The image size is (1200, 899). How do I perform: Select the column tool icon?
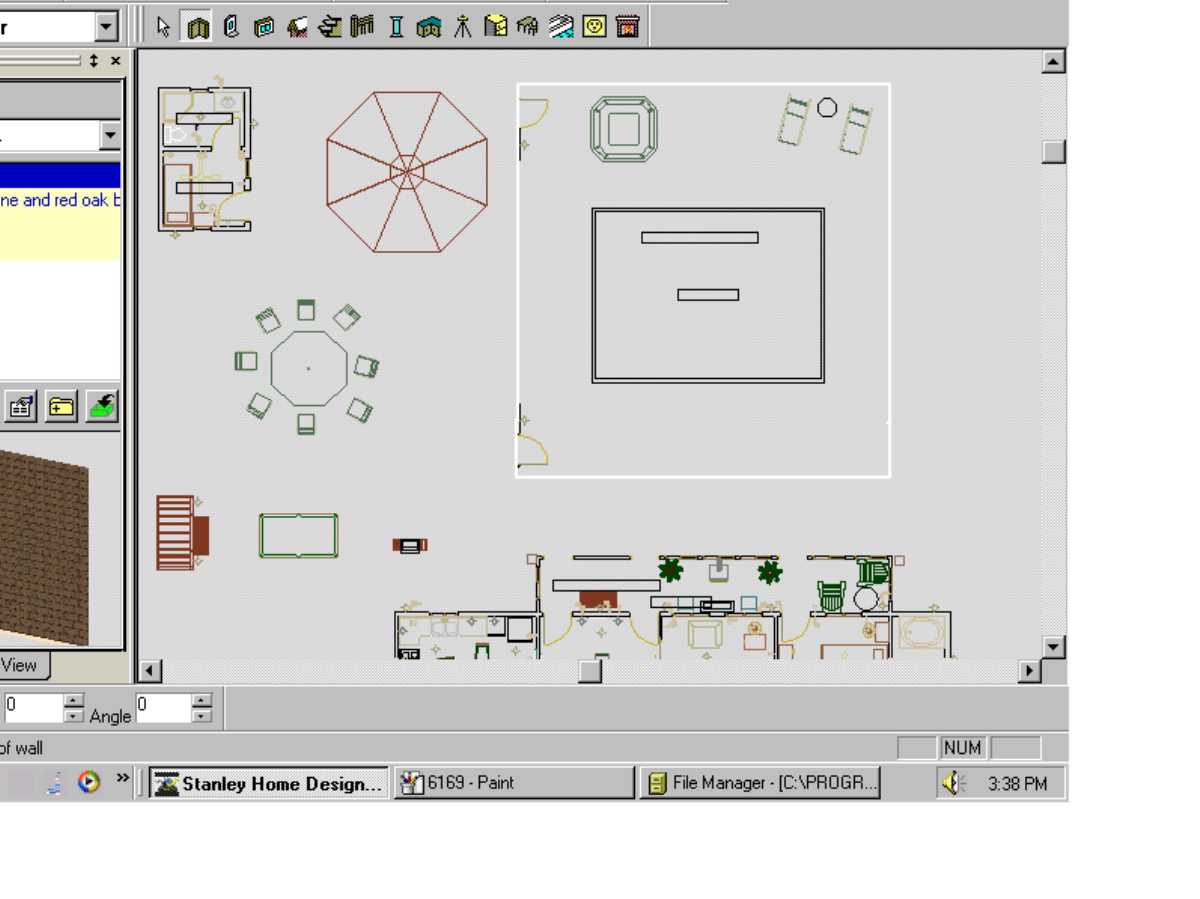tap(396, 27)
